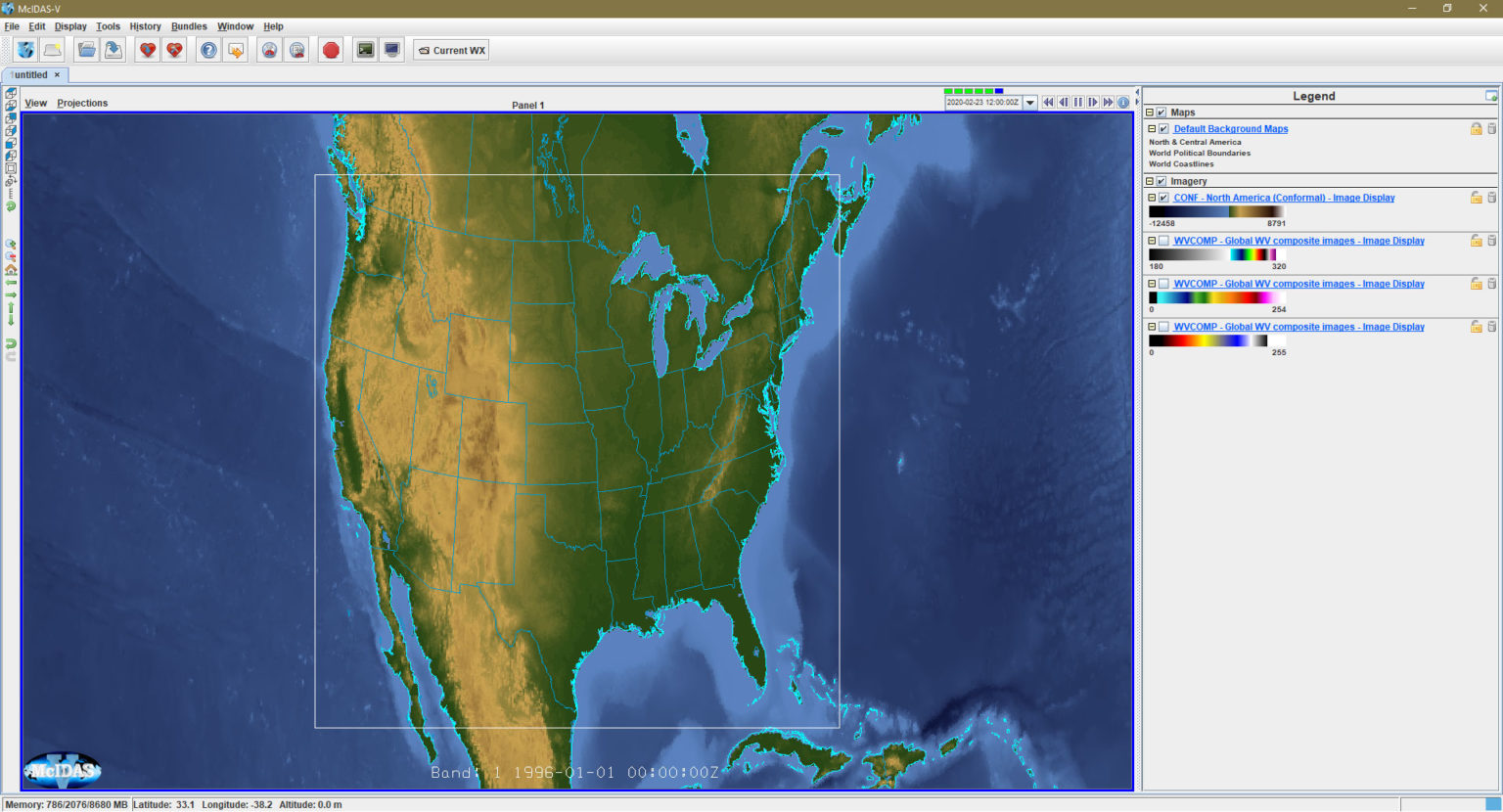
Task: Open the animation time dropdown
Action: [1030, 102]
